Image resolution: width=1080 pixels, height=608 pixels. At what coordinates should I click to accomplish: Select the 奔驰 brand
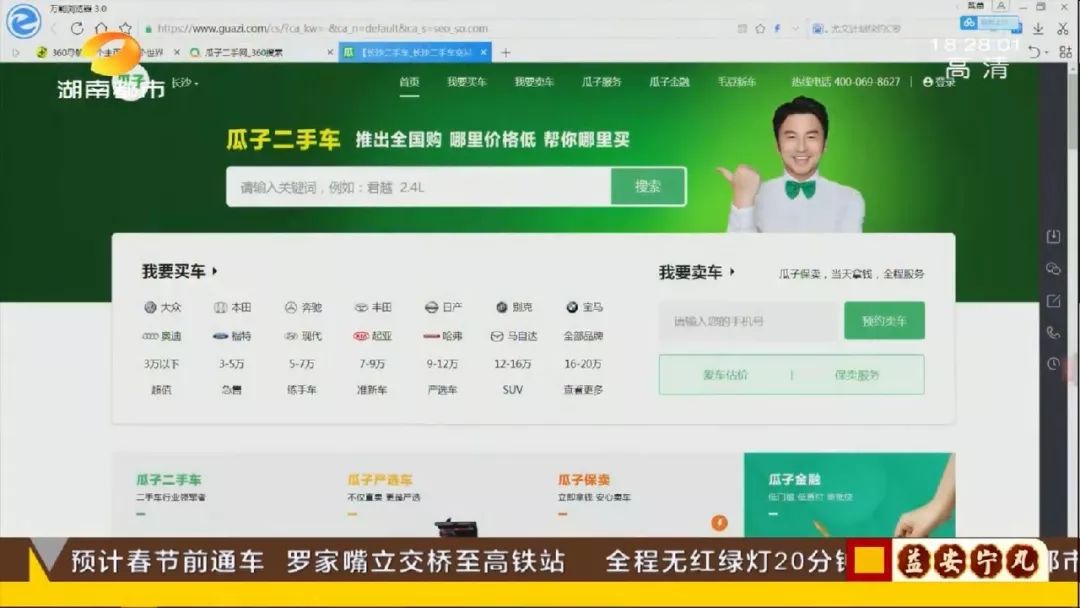[303, 307]
